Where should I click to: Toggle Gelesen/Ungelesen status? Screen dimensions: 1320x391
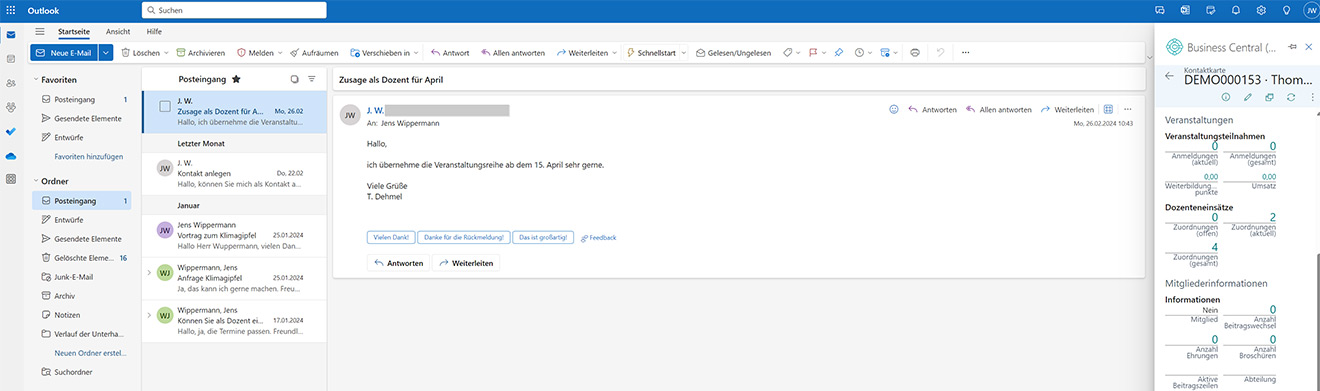tap(733, 52)
